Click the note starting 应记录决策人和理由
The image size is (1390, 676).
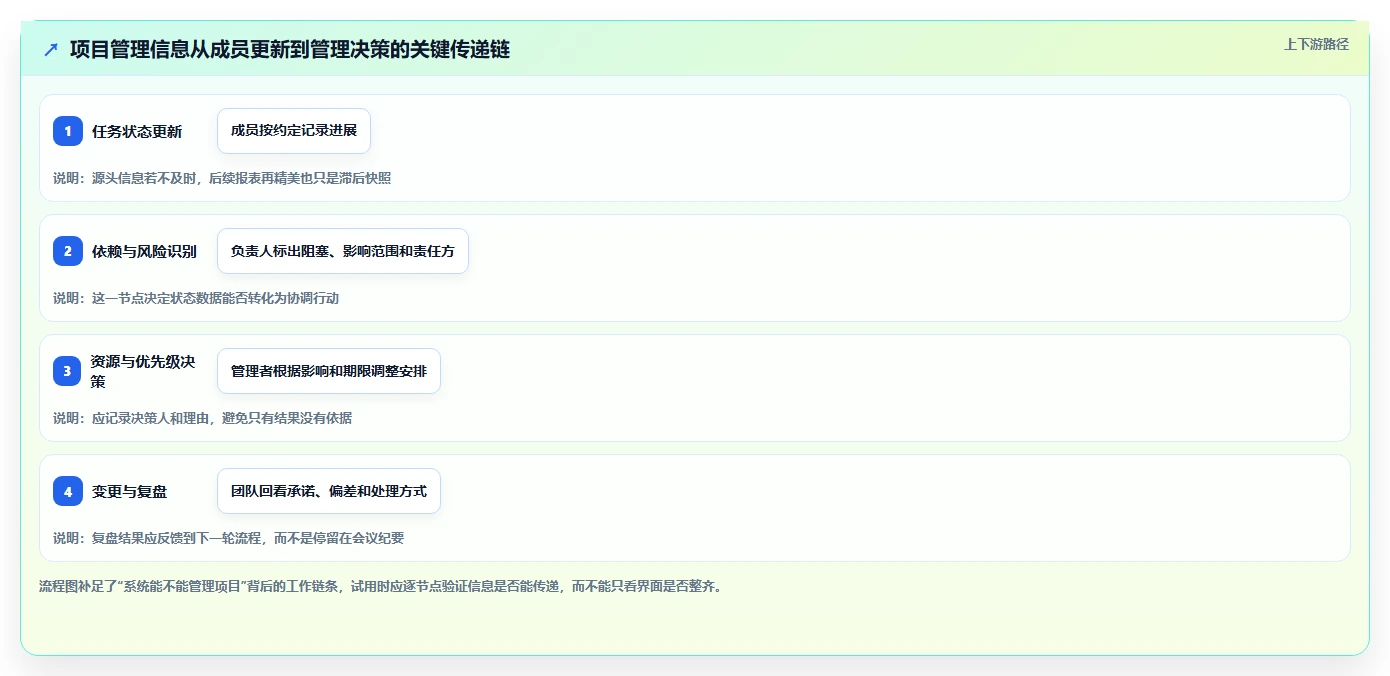202,418
